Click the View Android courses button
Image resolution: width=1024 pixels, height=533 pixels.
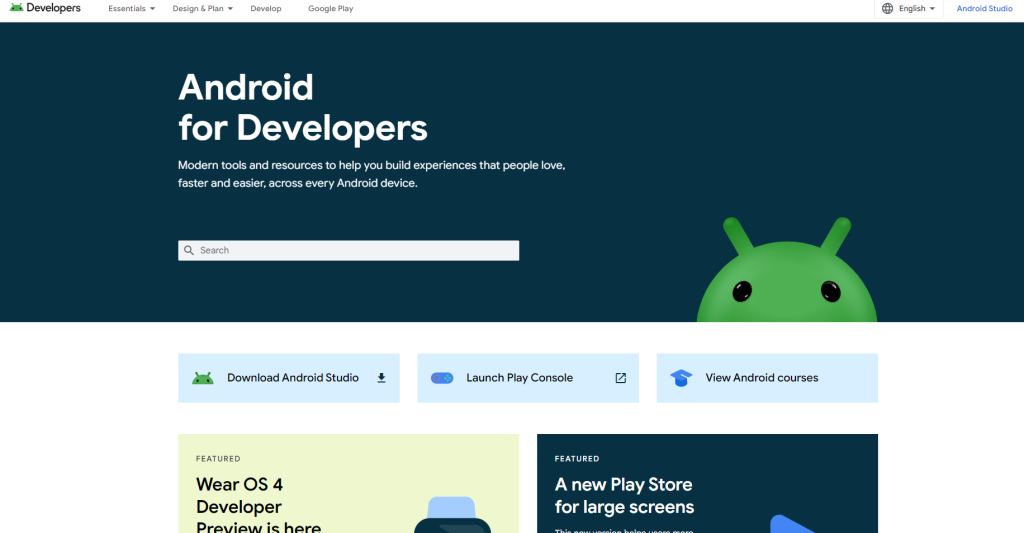[767, 378]
